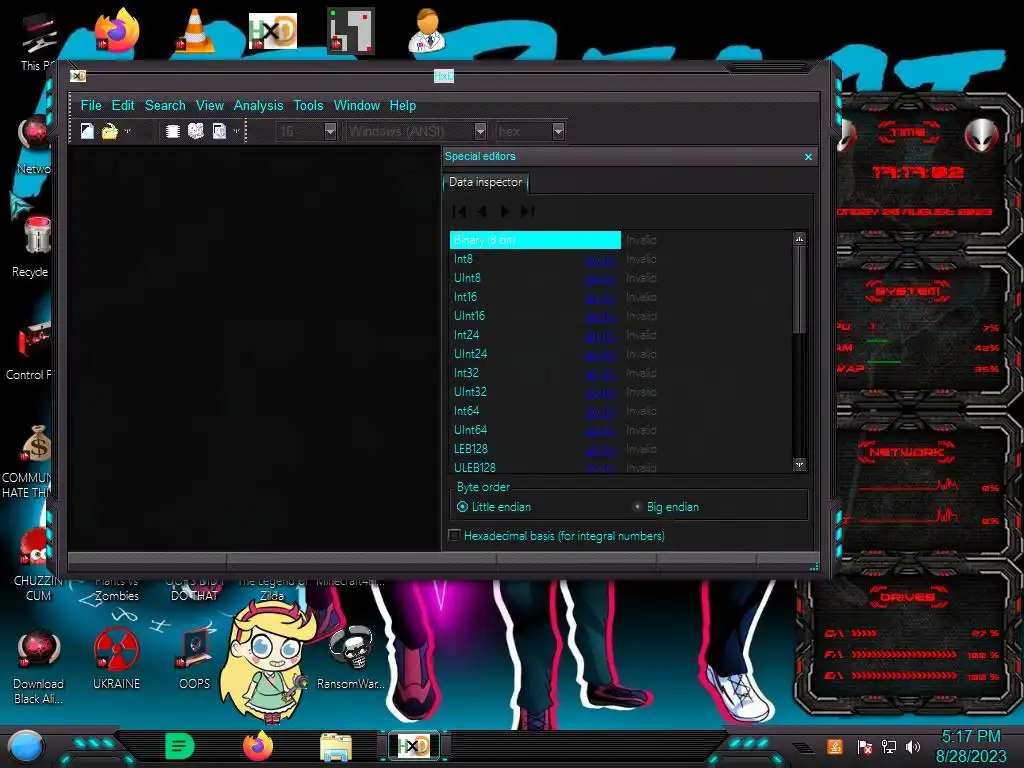Open VLC media player desktop icon
Viewport: 1024px width, 768px height.
pos(195,31)
